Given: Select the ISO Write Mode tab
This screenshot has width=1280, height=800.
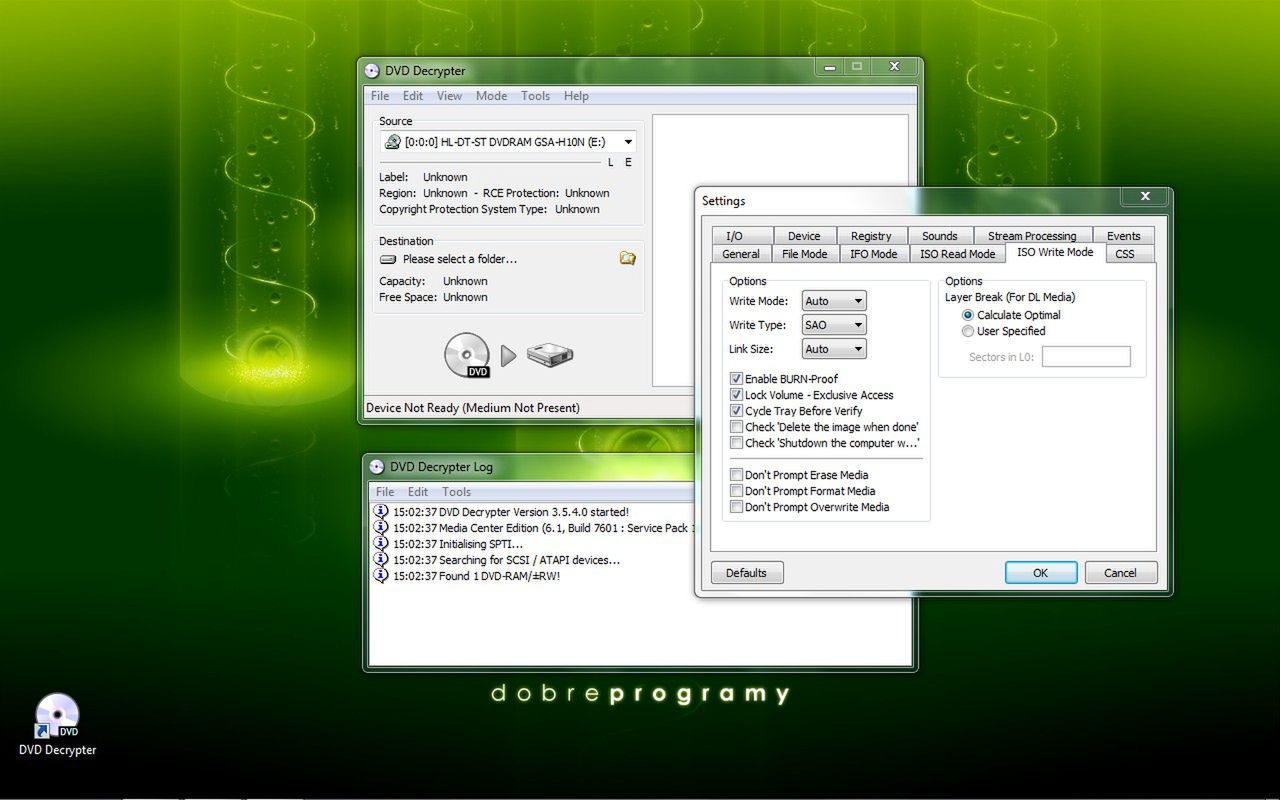Looking at the screenshot, I should pyautogui.click(x=1055, y=252).
